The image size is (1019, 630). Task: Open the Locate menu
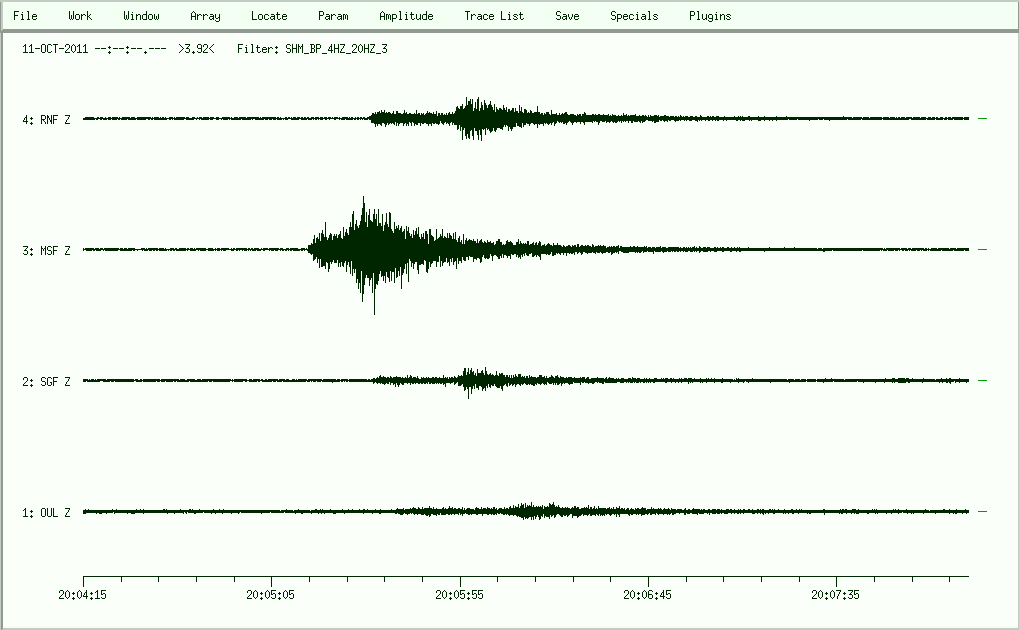[269, 16]
